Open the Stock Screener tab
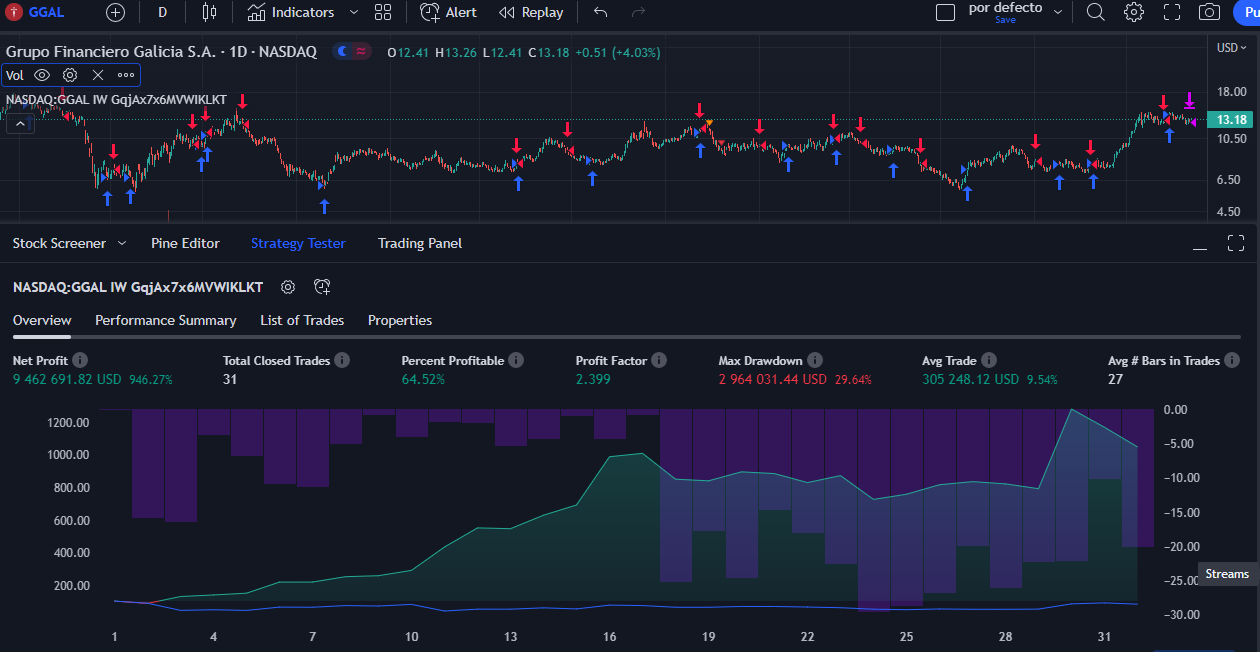 point(59,243)
